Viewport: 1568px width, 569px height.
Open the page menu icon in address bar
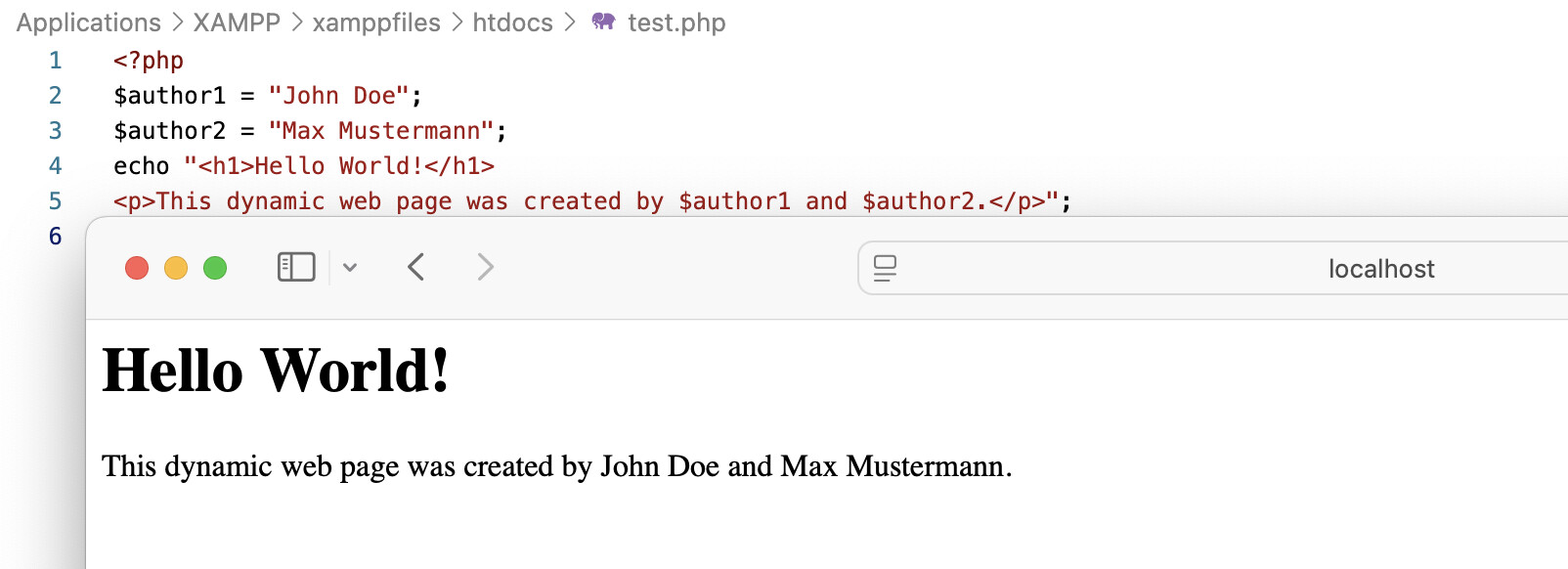click(x=885, y=268)
